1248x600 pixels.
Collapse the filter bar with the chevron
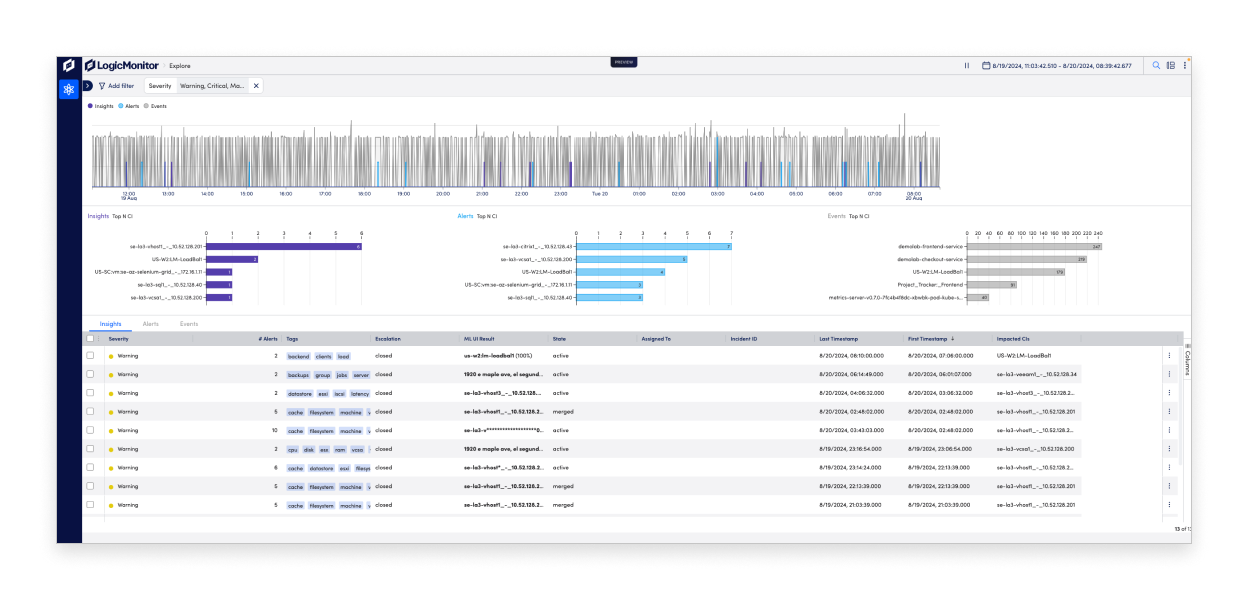[x=87, y=86]
